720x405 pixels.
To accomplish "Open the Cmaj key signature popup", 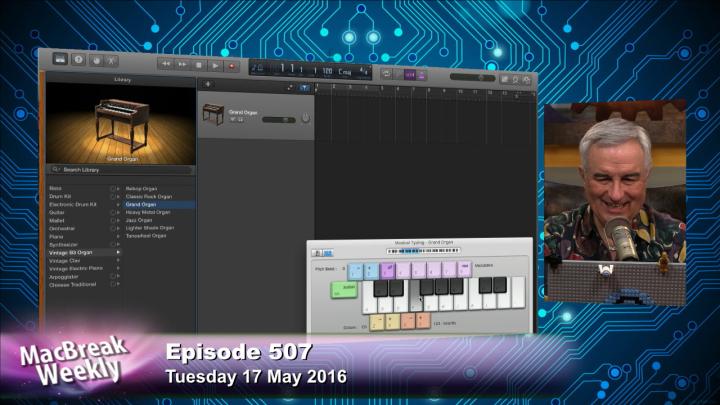I will tap(345, 72).
